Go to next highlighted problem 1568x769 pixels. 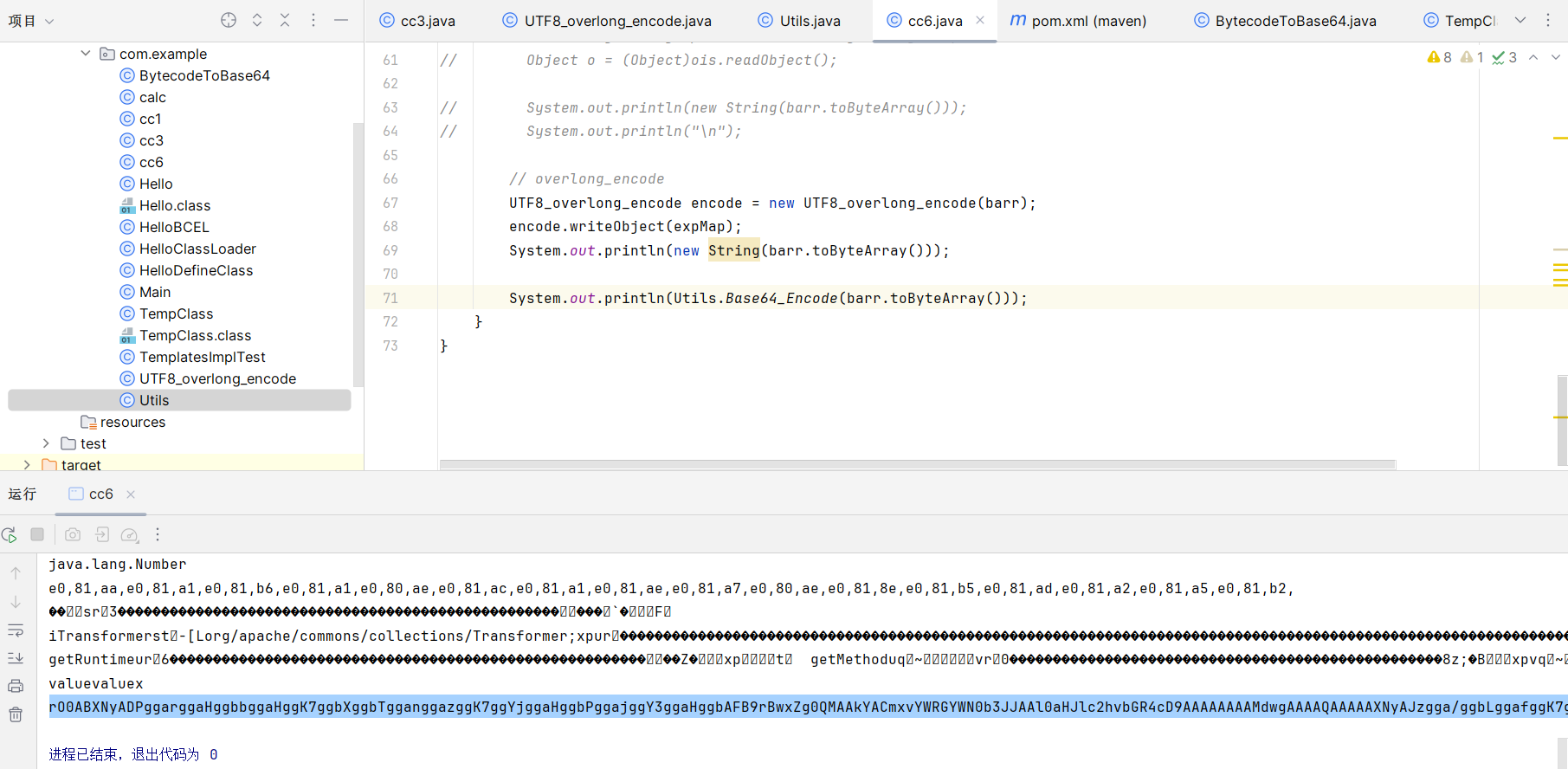tap(1556, 57)
